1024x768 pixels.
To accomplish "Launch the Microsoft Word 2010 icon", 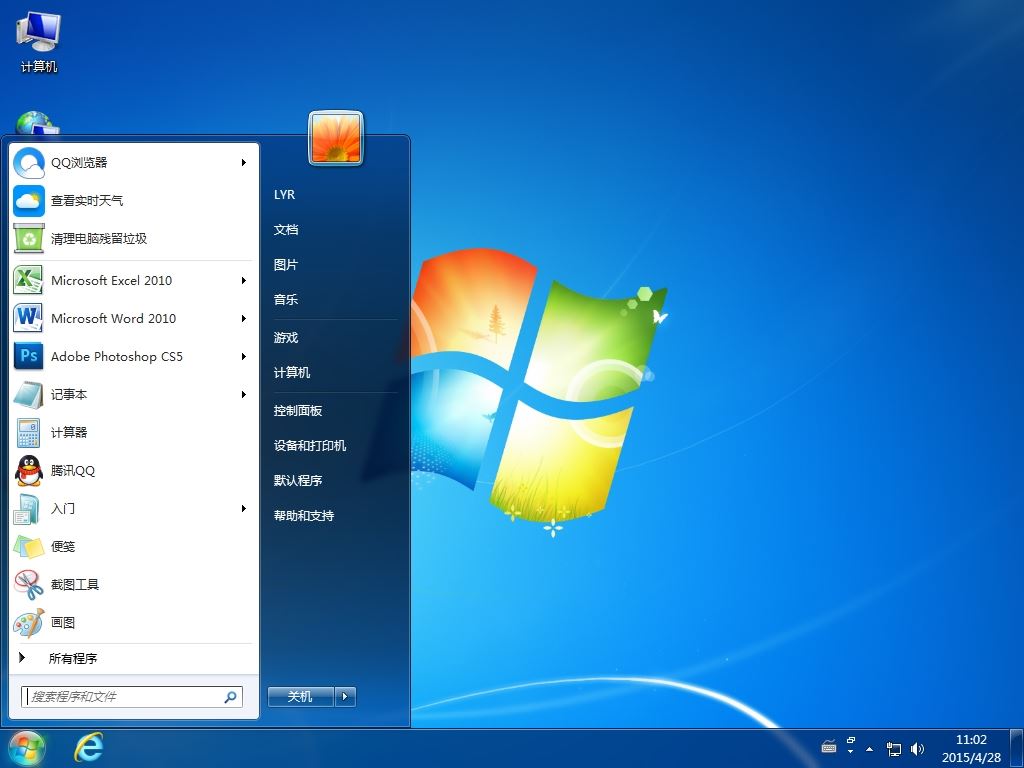I will tap(29, 318).
